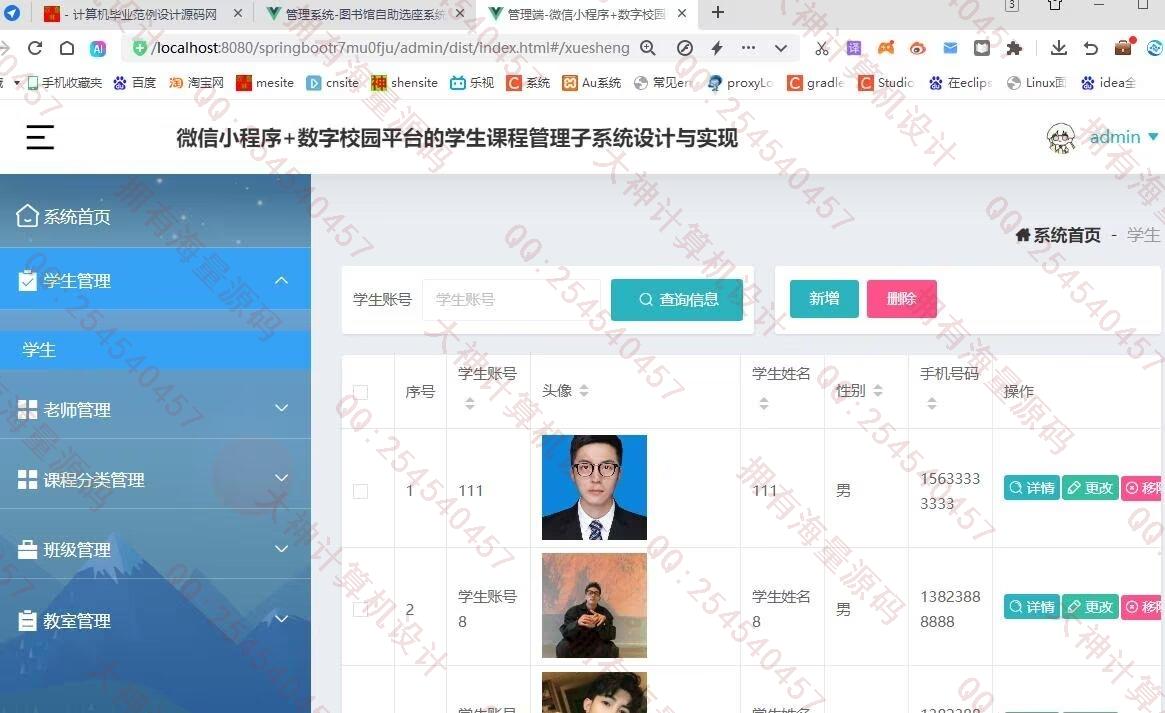Expand the address bar dropdown chevron
This screenshot has height=713, width=1165.
coord(781,48)
